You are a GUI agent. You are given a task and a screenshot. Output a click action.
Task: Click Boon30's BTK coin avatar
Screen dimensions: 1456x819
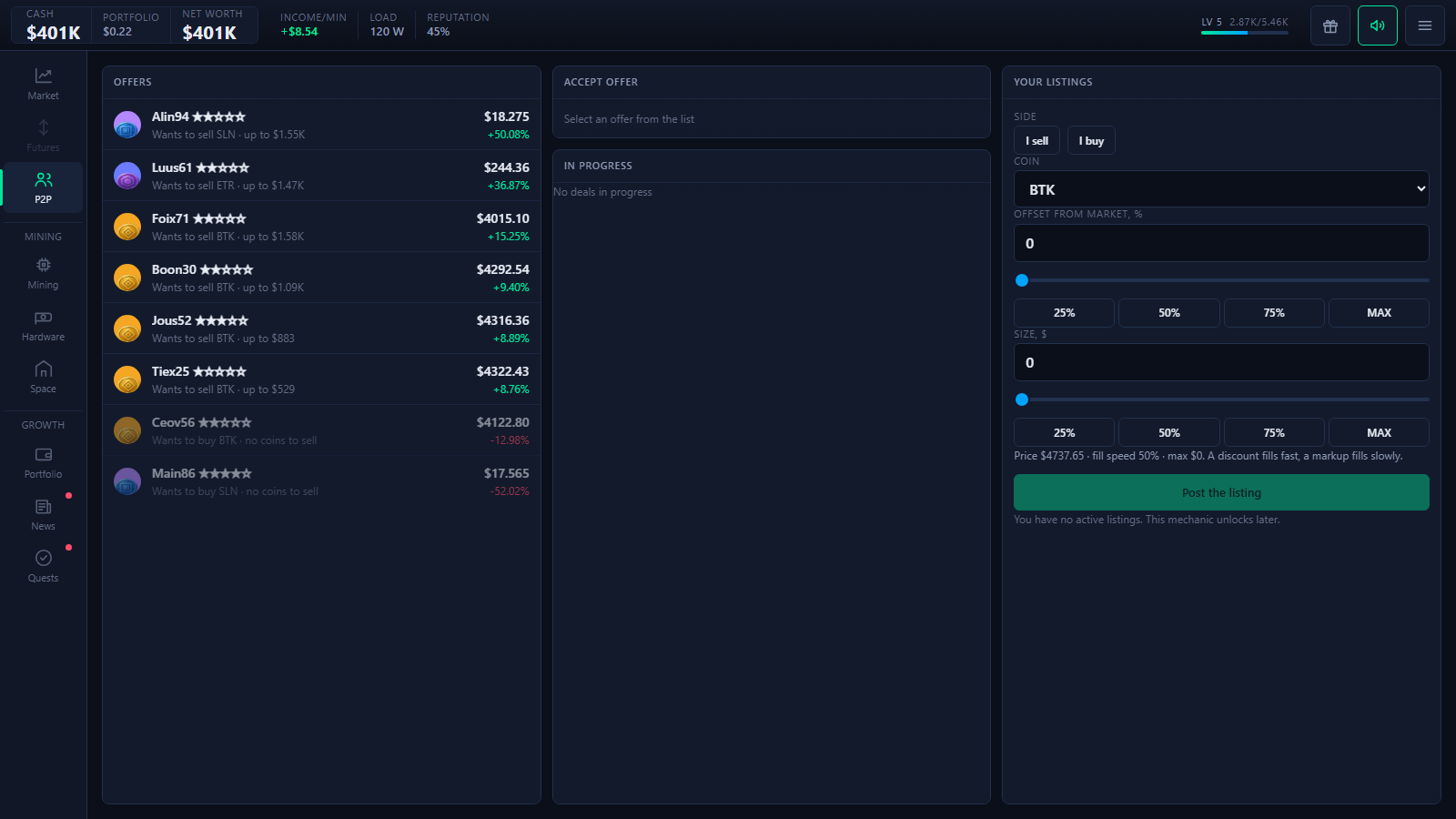tap(127, 278)
